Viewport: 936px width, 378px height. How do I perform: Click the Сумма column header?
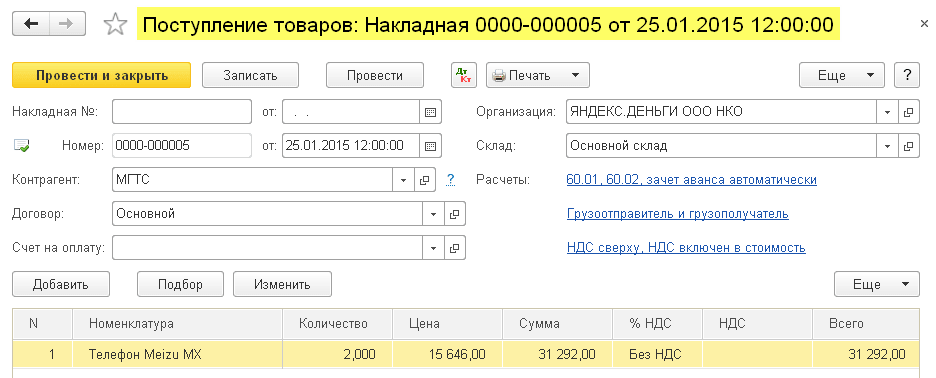(558, 324)
